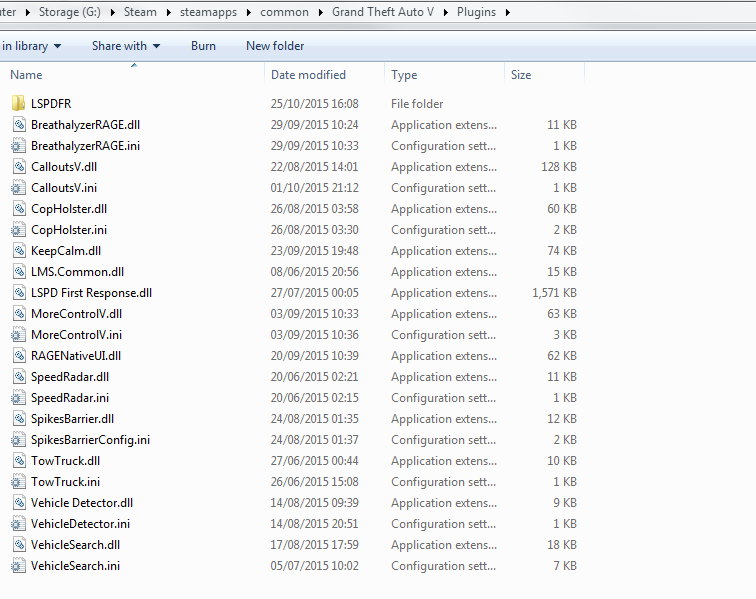Click the Plugins breadcrumb segment
This screenshot has width=756, height=599.
click(x=476, y=12)
